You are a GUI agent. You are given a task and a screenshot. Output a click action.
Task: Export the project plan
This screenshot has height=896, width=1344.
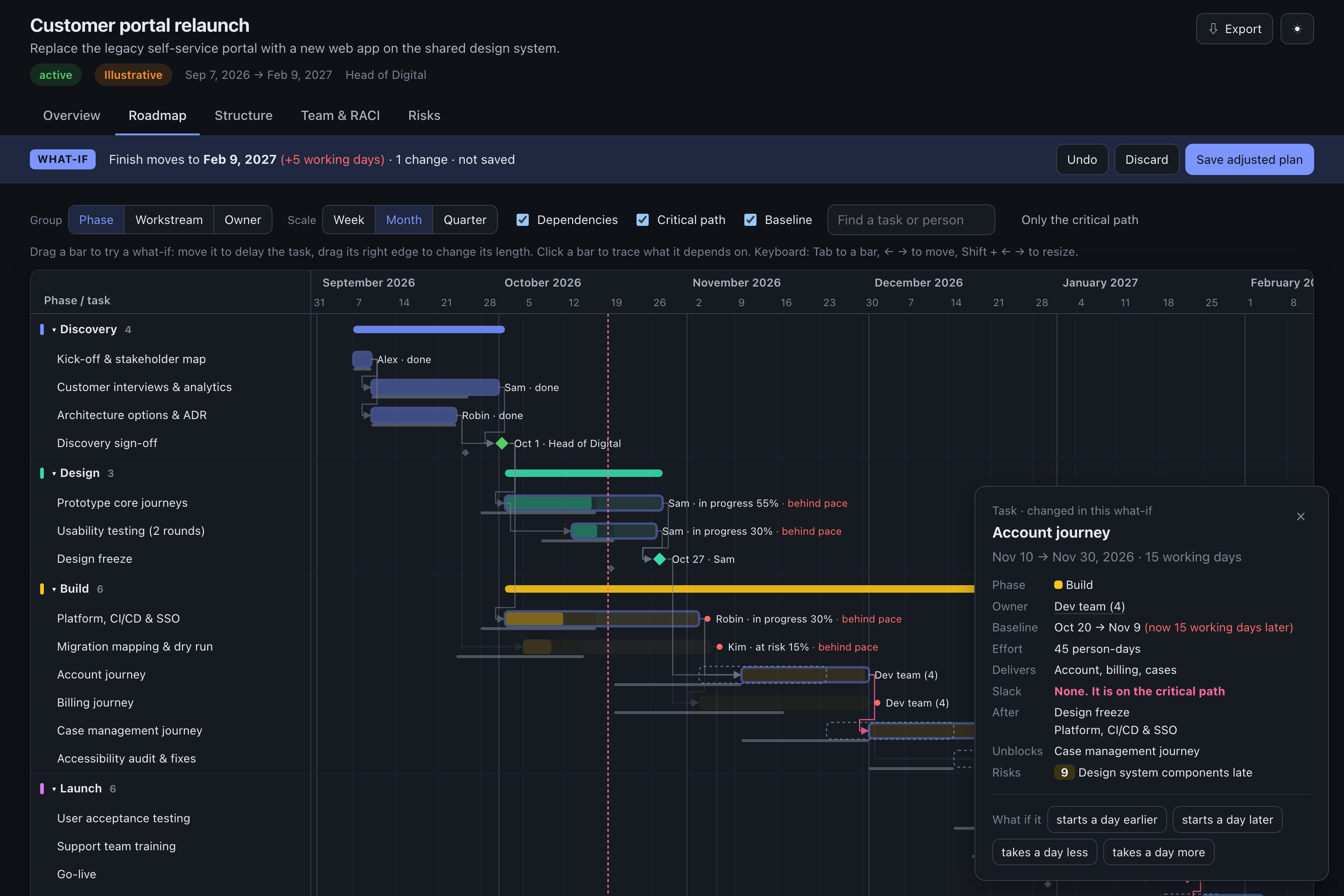click(x=1234, y=28)
